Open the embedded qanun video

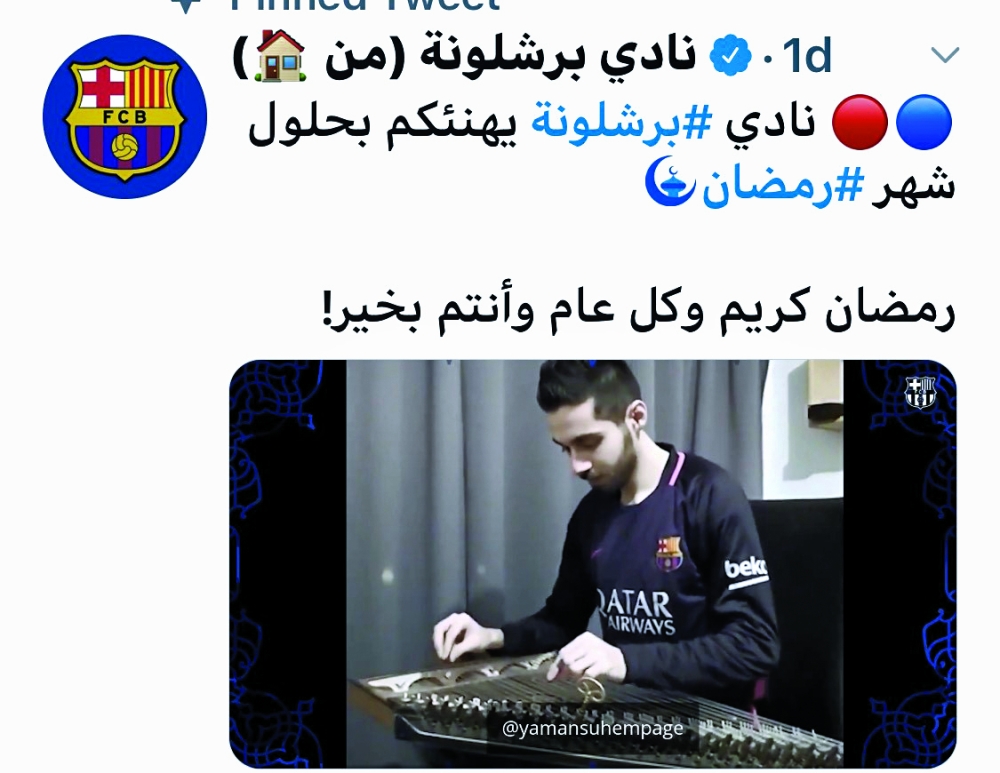pyautogui.click(x=592, y=564)
